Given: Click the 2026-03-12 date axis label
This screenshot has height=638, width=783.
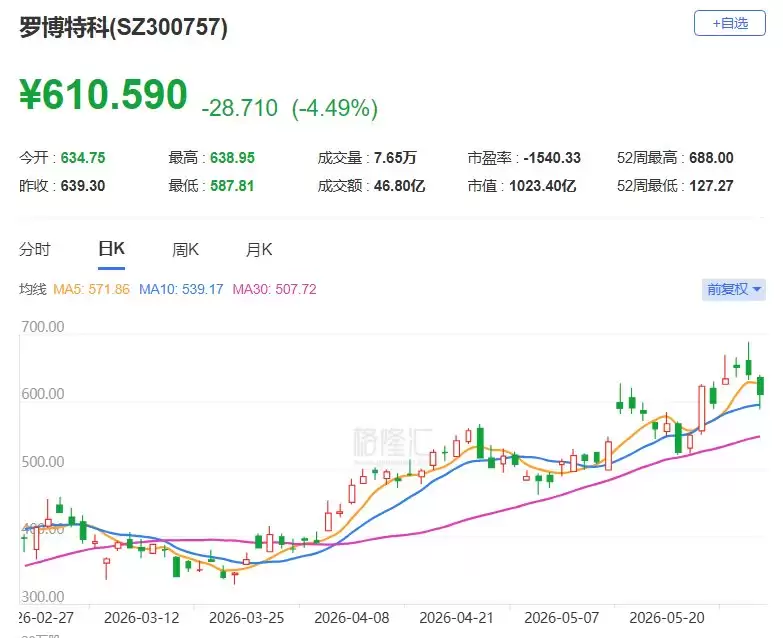Looking at the screenshot, I should coord(141,618).
